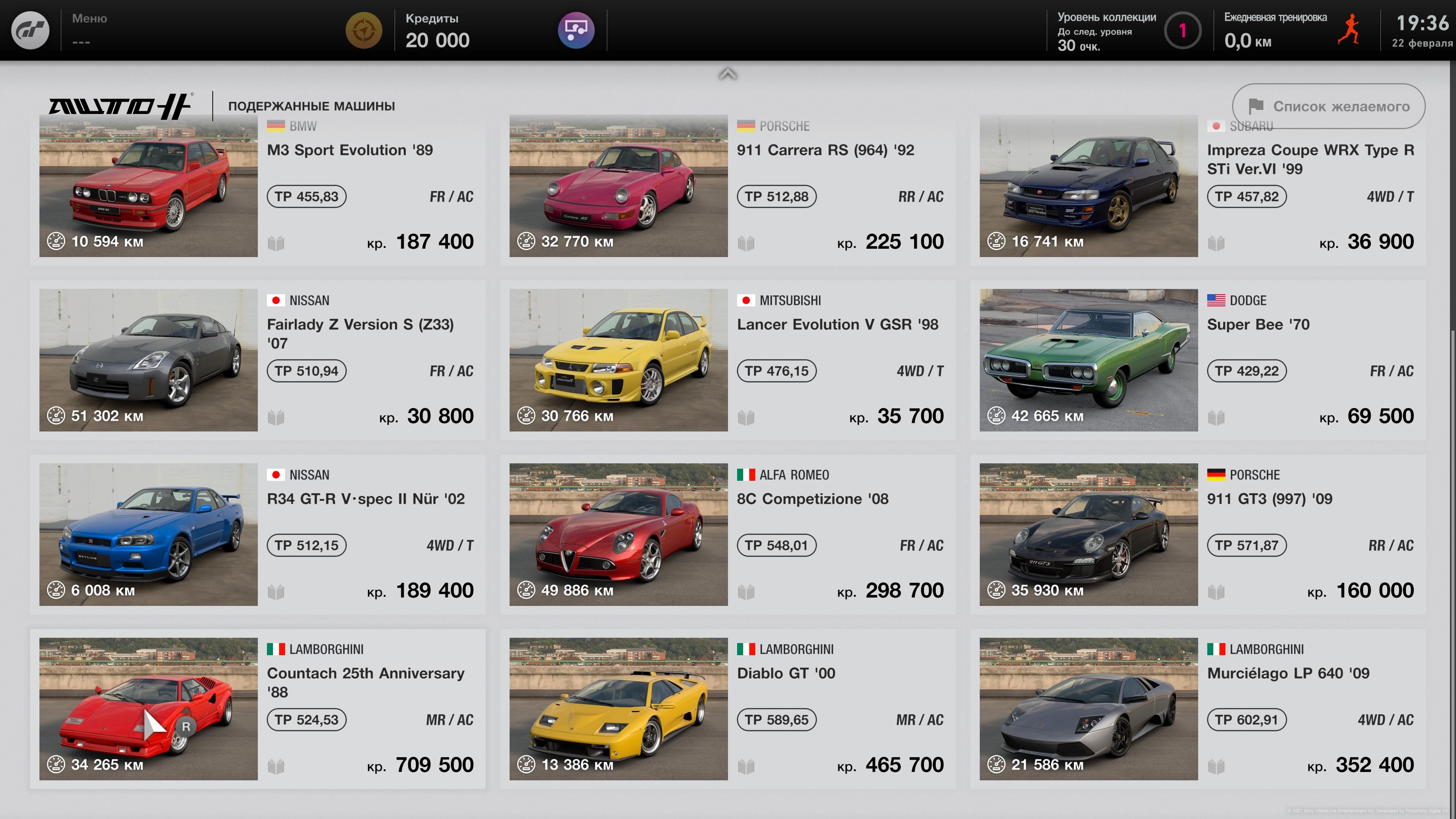This screenshot has height=819, width=1456.
Task: Click brochure icon on Fairlady Z card
Action: 276,417
